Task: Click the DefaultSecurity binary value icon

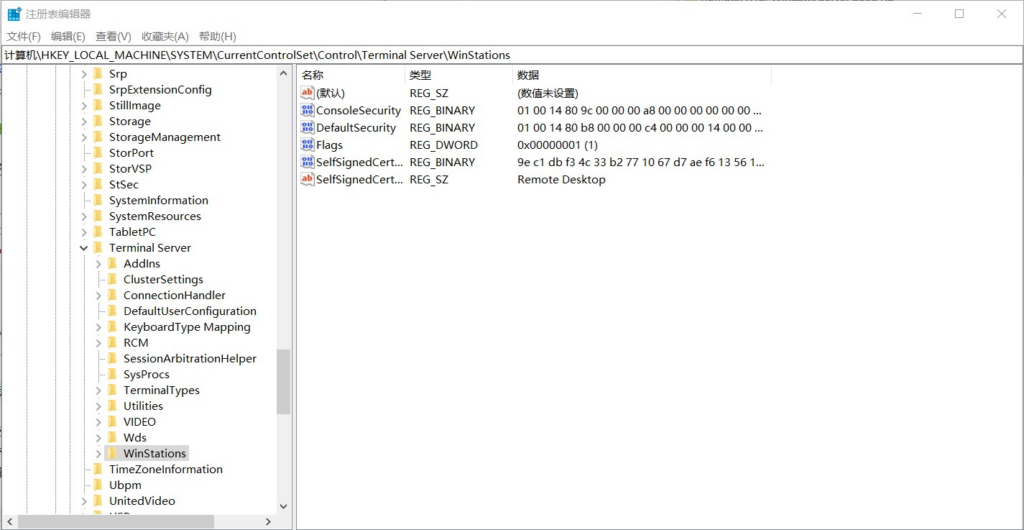Action: (307, 128)
